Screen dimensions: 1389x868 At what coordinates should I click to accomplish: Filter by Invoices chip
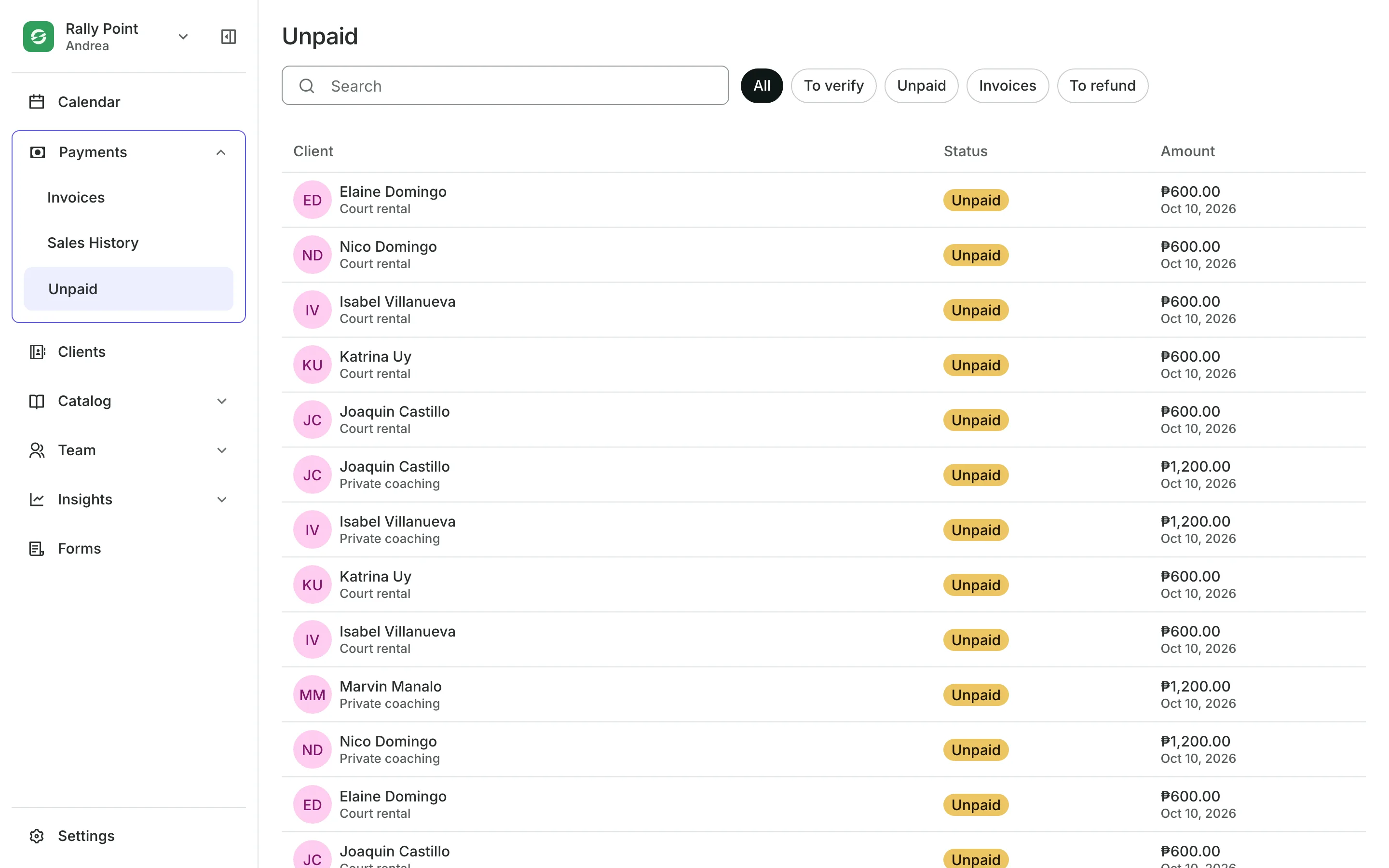pyautogui.click(x=1008, y=85)
